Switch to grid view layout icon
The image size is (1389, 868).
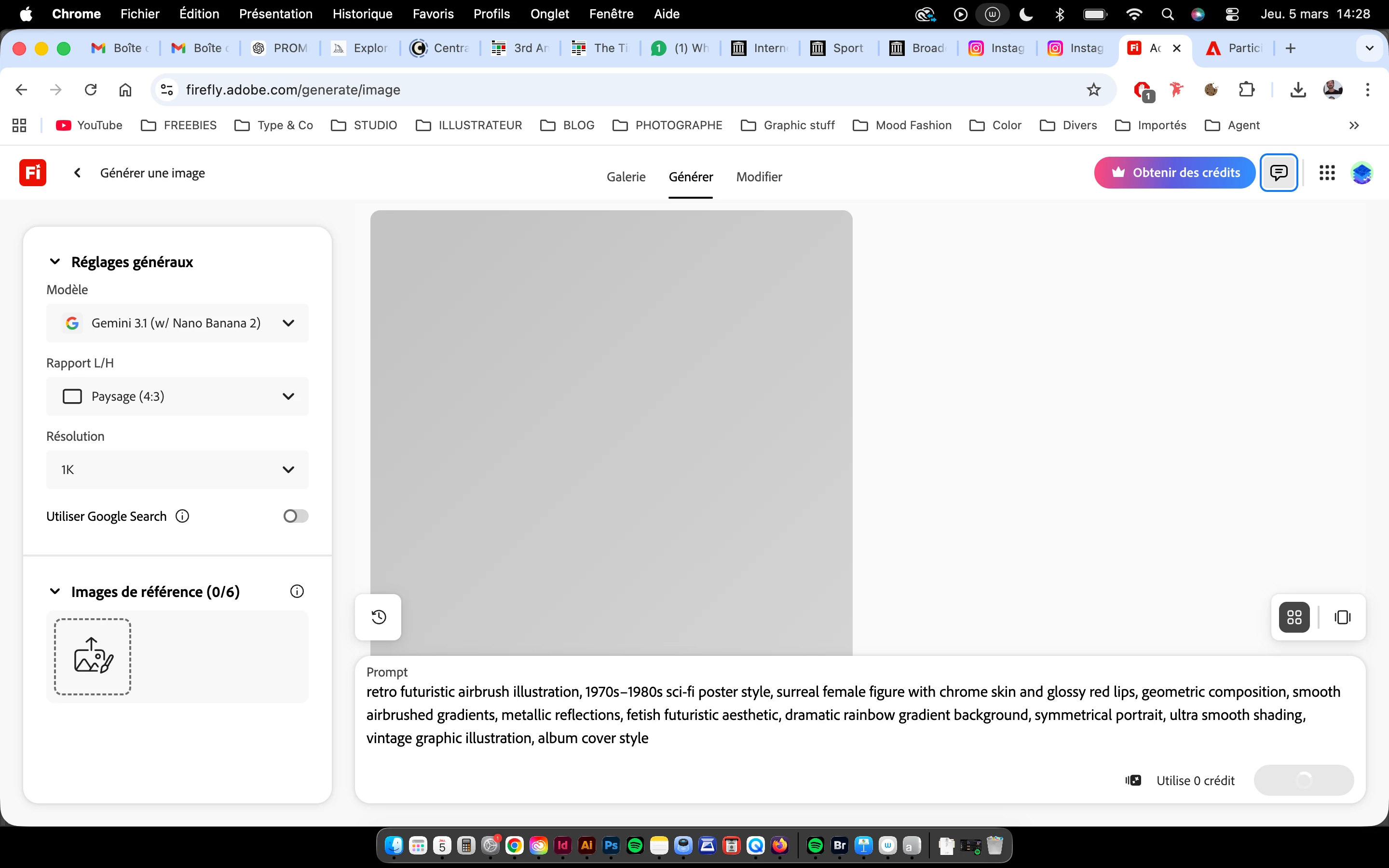pos(1294,617)
